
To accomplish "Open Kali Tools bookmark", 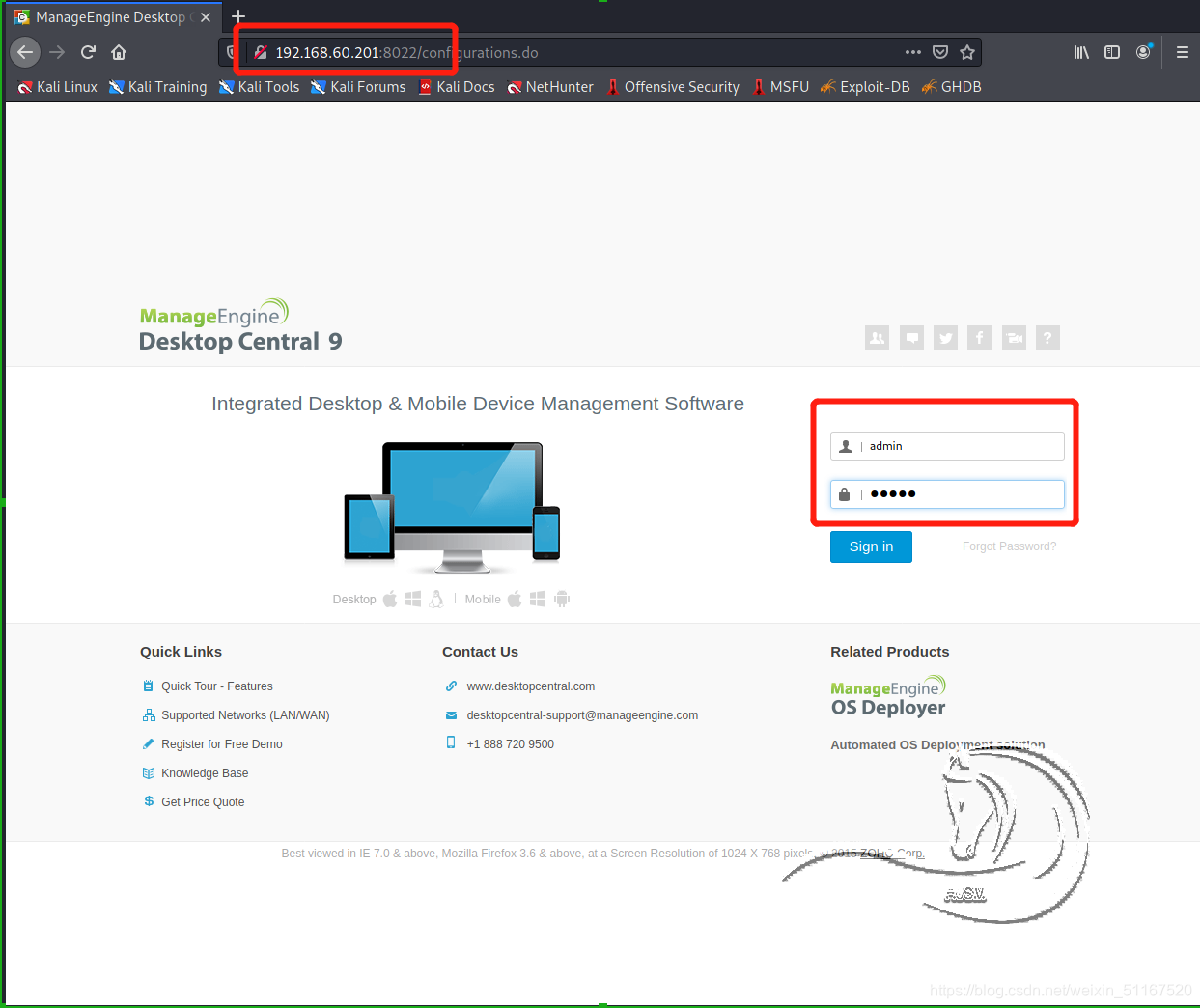I will [x=259, y=87].
